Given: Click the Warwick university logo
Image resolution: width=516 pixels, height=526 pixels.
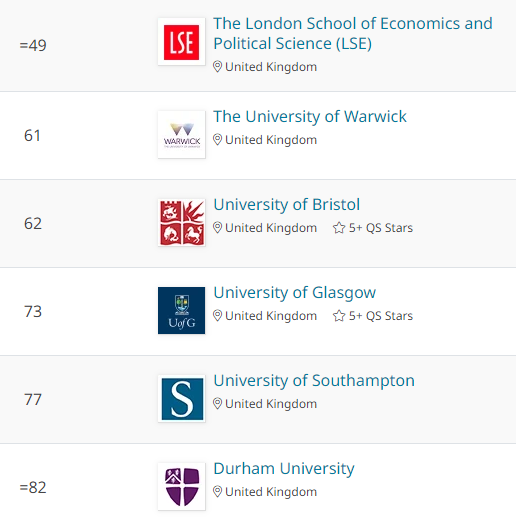Looking at the screenshot, I should tap(182, 135).
